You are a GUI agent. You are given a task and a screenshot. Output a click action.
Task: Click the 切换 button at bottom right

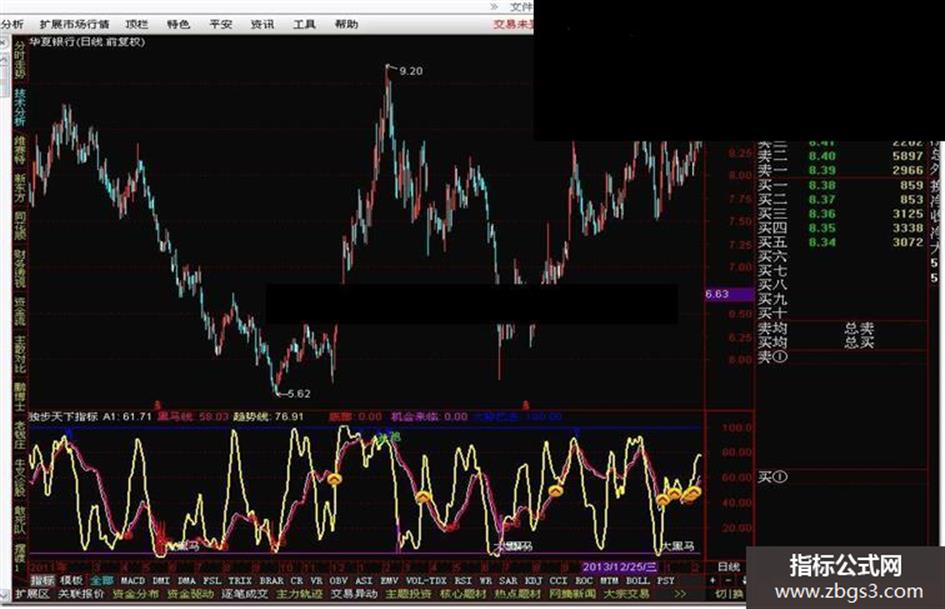729,594
